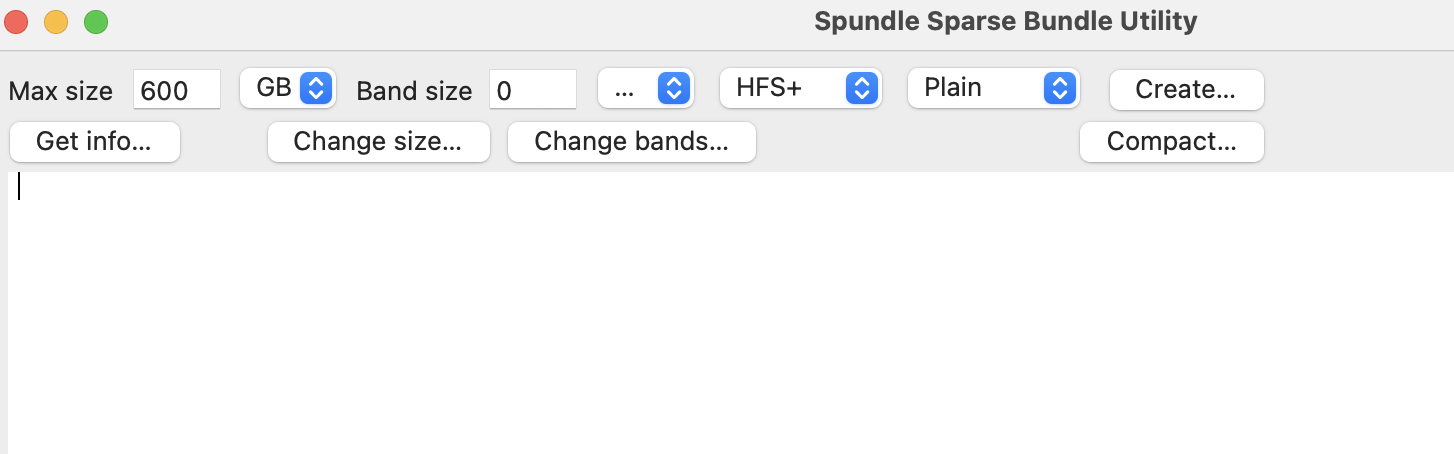Minimize the window with the yellow button
The height and width of the screenshot is (454, 1454).
56,21
